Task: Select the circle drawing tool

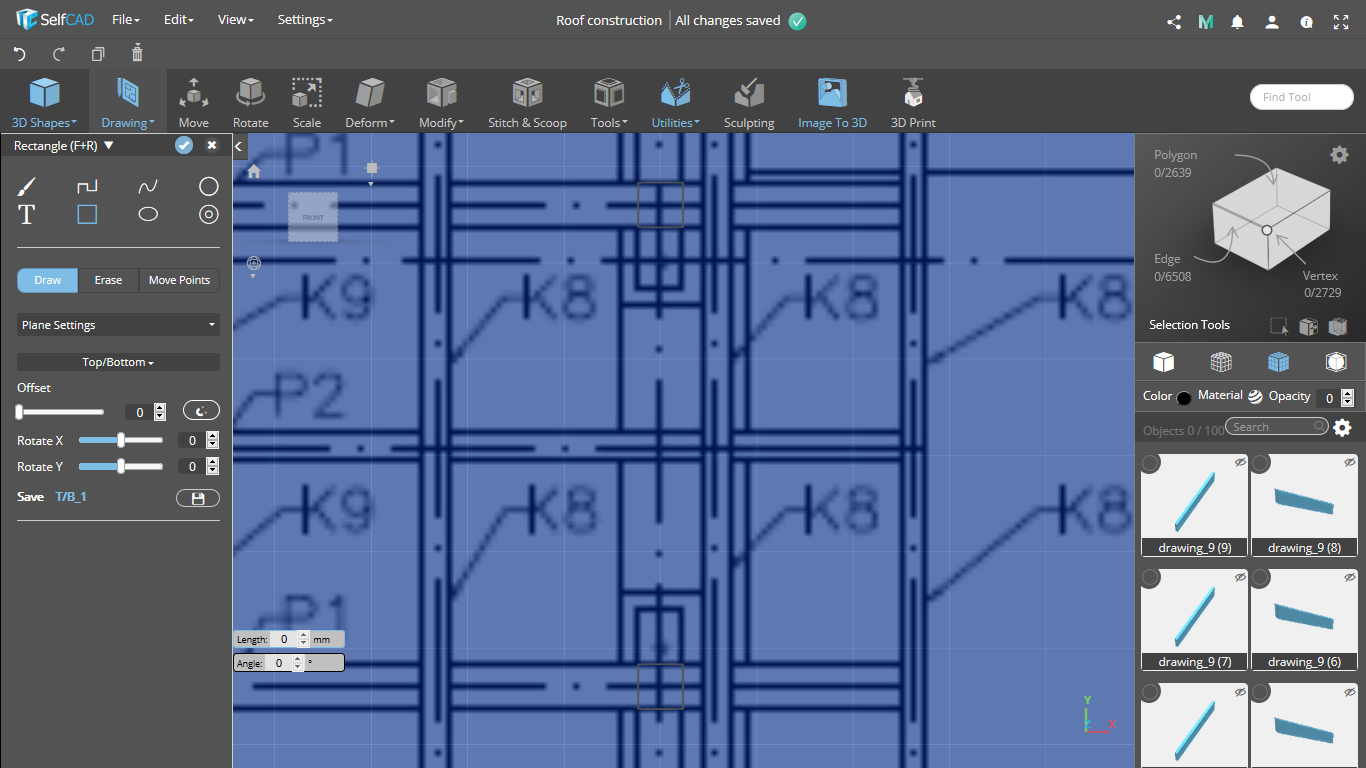Action: click(x=208, y=186)
